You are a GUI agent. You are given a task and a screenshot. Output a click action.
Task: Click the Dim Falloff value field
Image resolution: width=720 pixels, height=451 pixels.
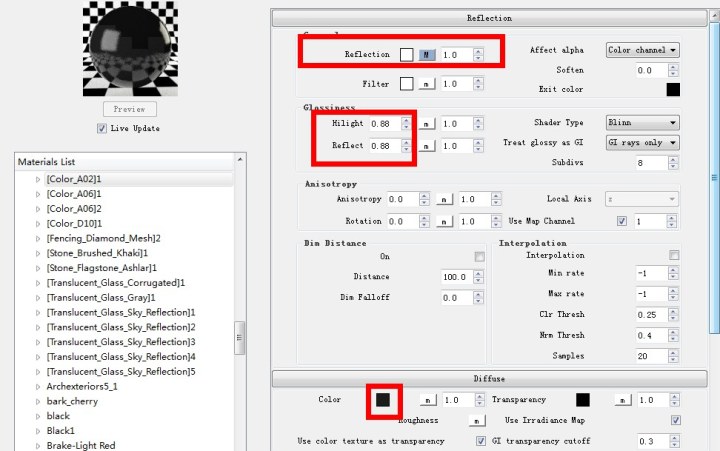click(457, 298)
